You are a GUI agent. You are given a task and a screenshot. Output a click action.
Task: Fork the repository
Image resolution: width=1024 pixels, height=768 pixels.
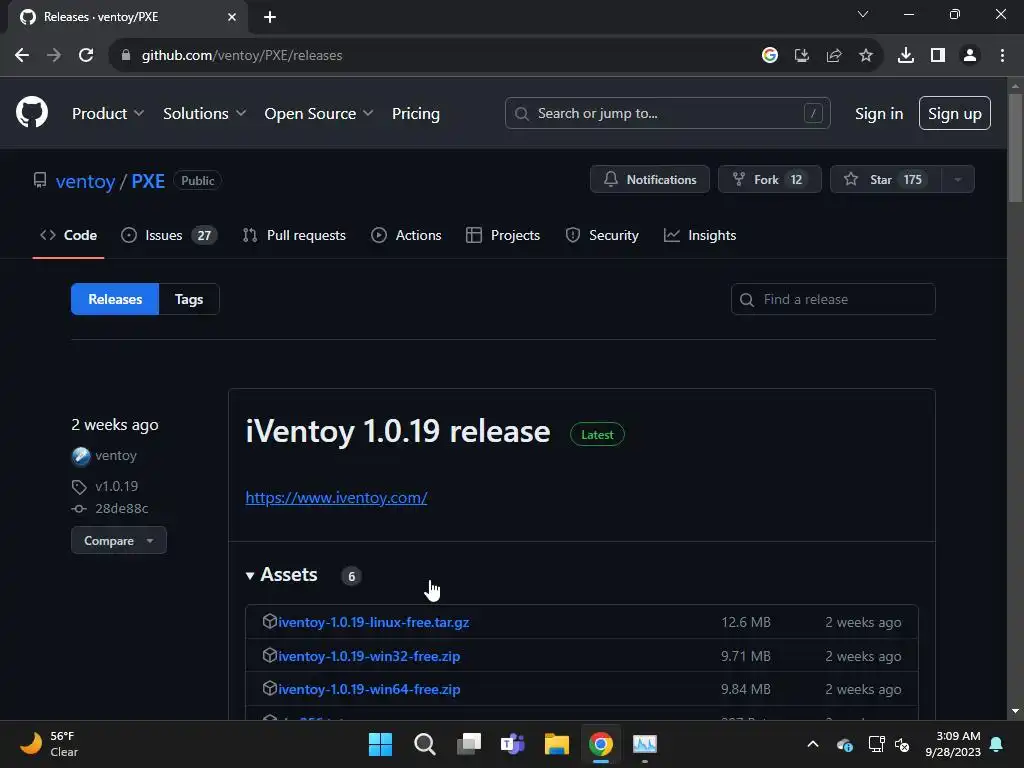(x=770, y=180)
